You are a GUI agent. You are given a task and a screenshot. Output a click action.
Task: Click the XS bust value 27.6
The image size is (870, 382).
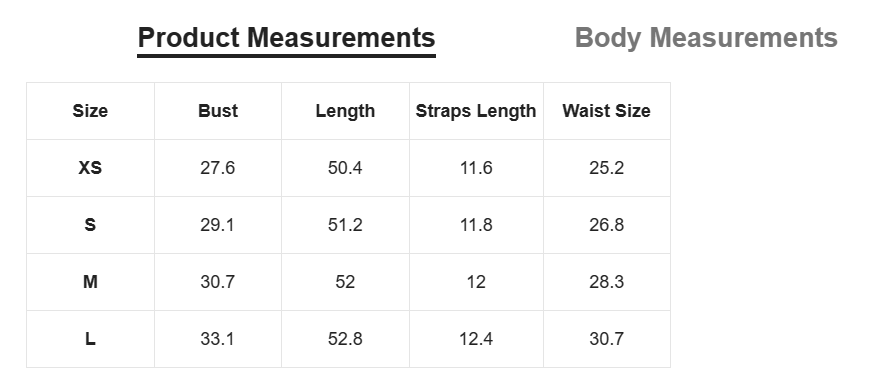[x=218, y=168]
